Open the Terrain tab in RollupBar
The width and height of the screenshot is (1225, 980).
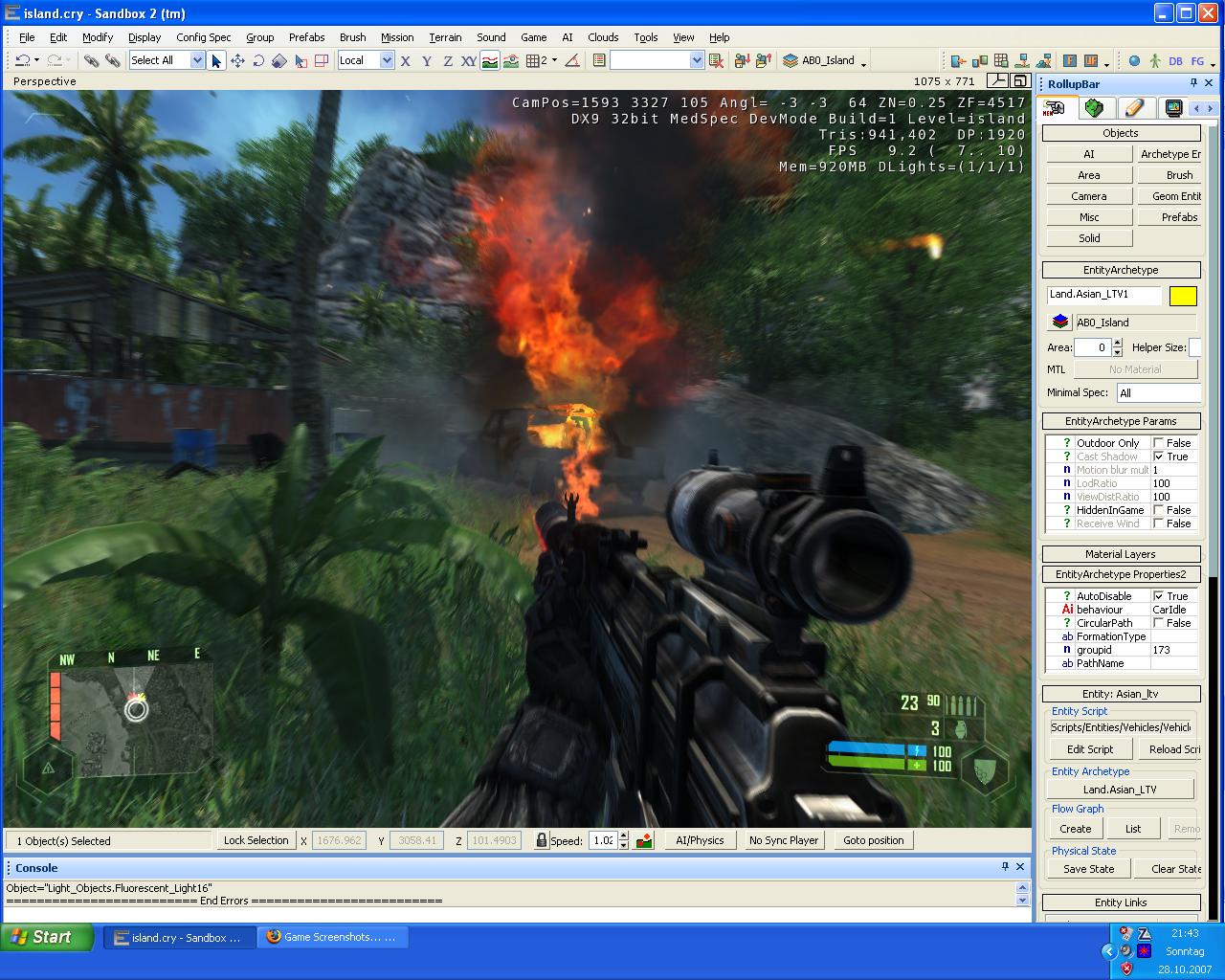1096,108
